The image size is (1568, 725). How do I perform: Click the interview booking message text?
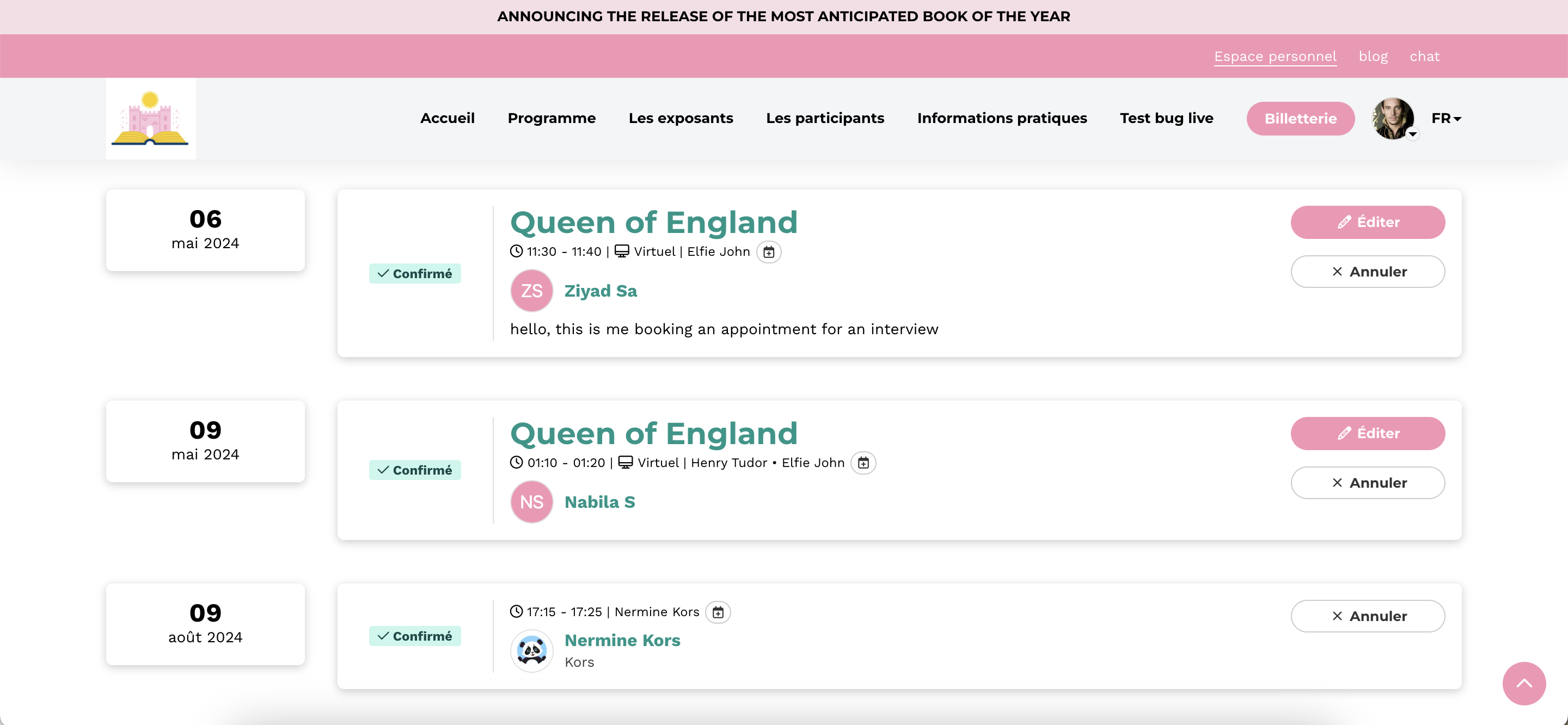tap(724, 329)
